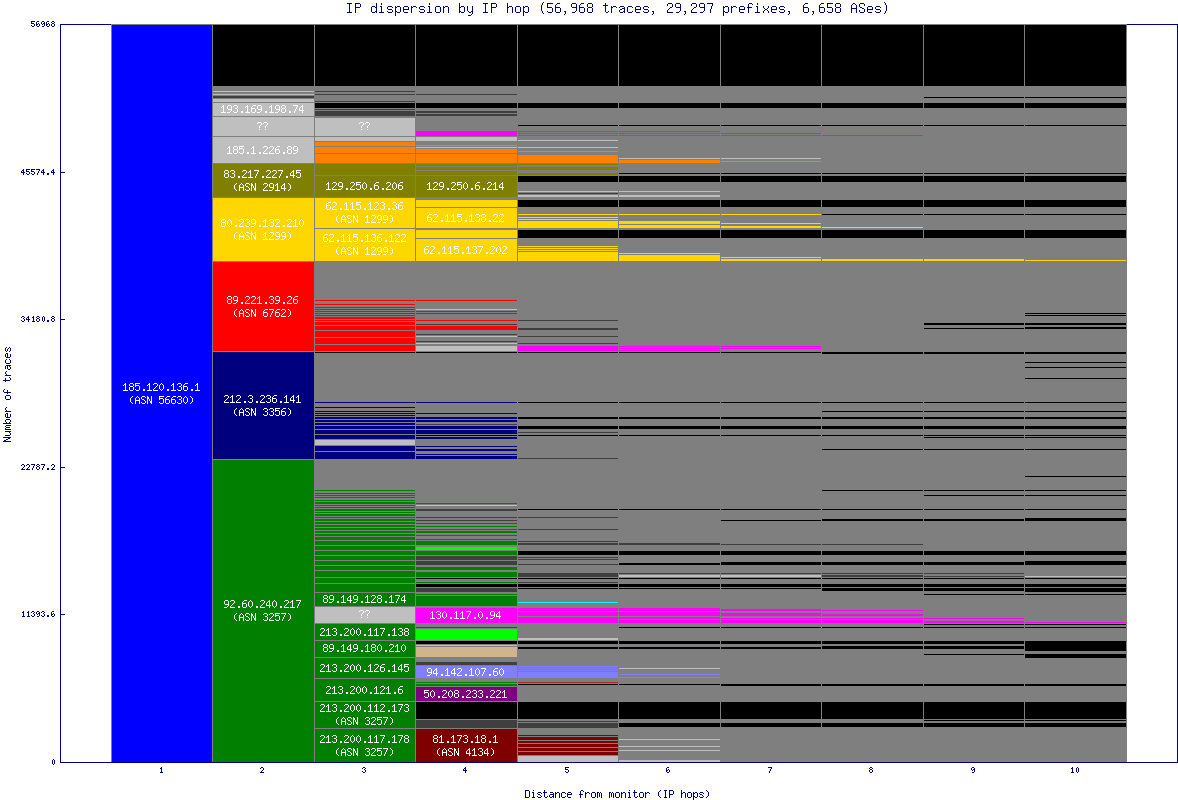1178x800 pixels.
Task: Select the red 89.221.39.26 ASN 6762 block
Action: coord(263,306)
